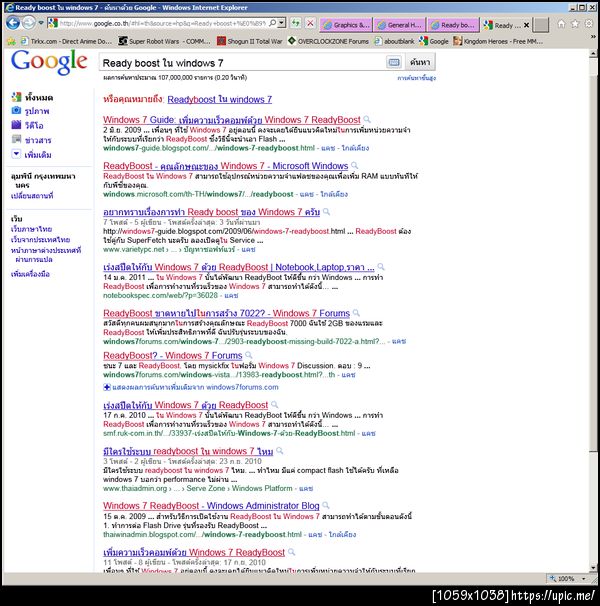Click the เพิ่มเครื่องมือ more tools link
This screenshot has height=606, width=600.
tap(30, 274)
